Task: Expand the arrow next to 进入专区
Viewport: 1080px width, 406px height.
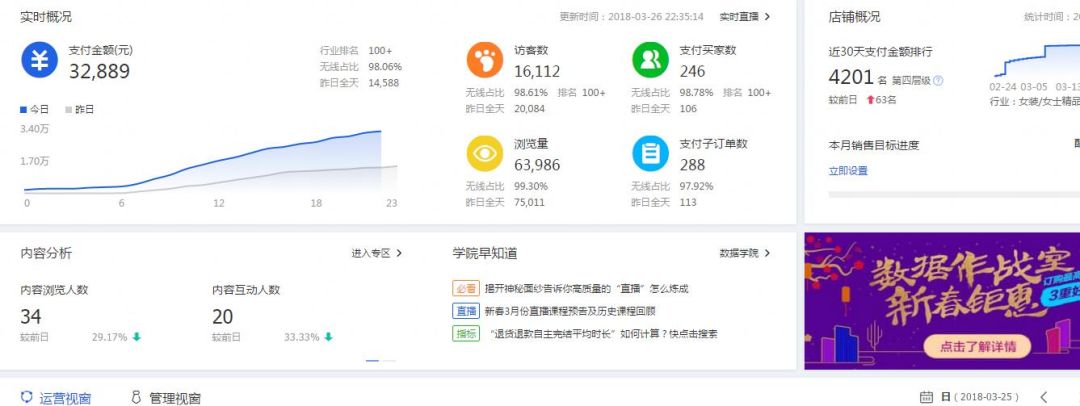Action: click(x=399, y=254)
